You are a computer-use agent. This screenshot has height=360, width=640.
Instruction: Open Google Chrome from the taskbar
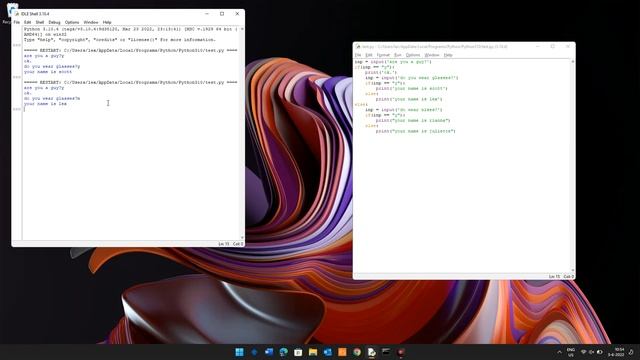pos(357,352)
